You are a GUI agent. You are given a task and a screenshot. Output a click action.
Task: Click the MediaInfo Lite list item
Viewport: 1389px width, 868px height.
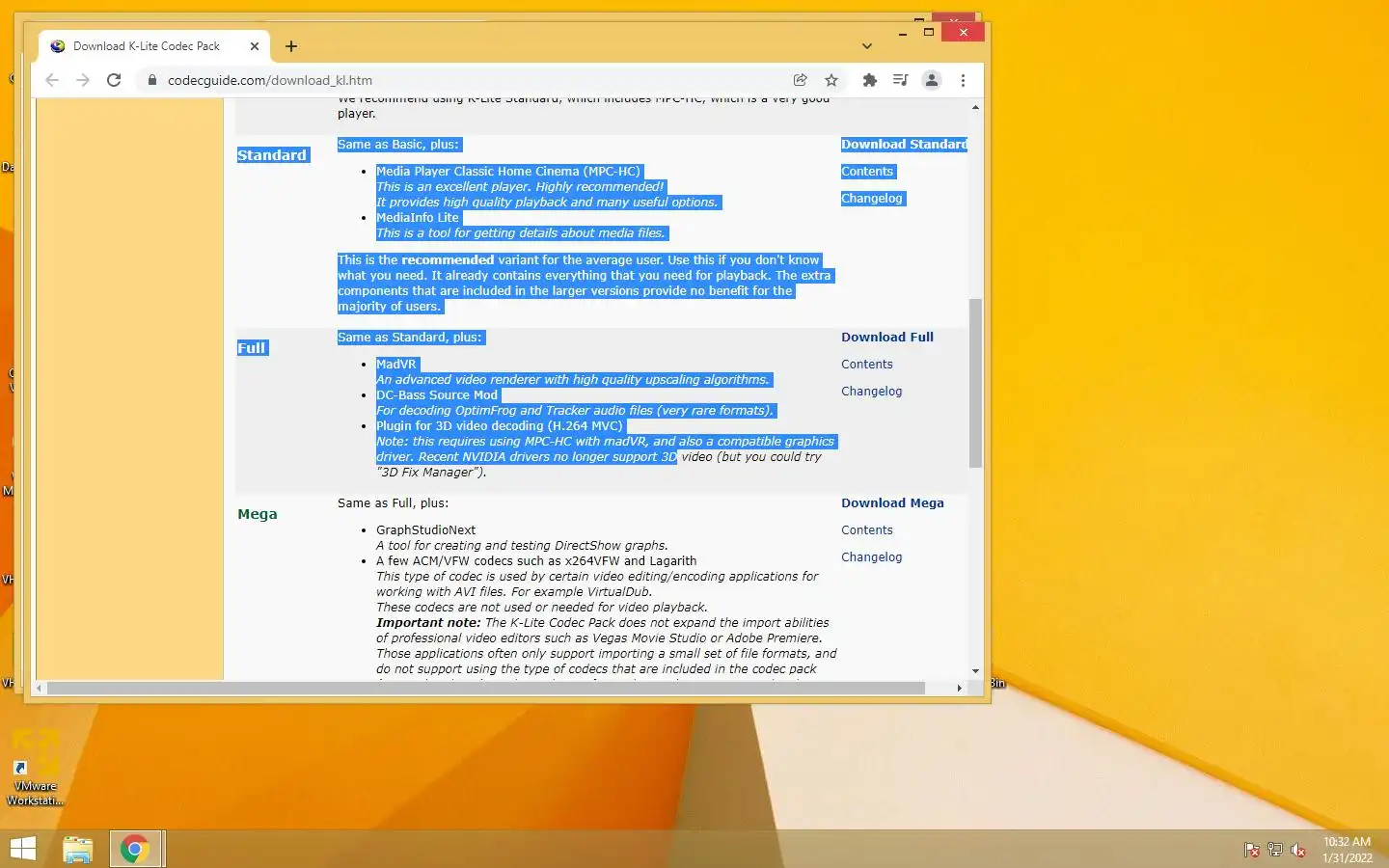click(x=418, y=218)
